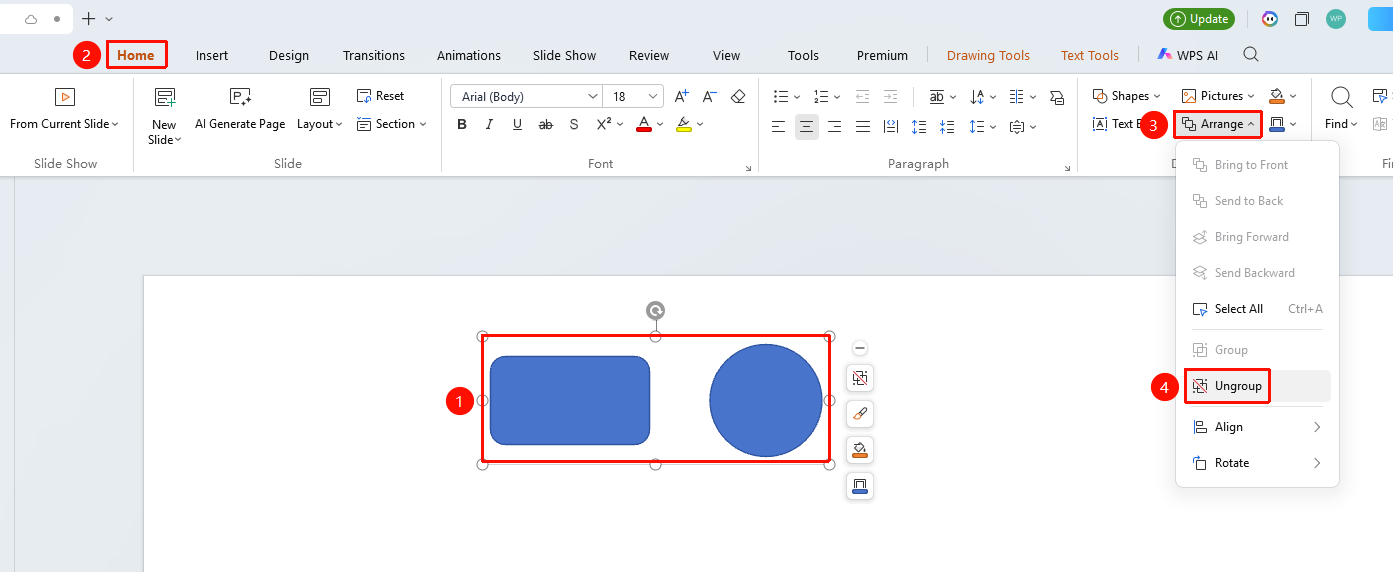Rotate the group using the rotate handle
Viewport: 1393px width, 572px height.
[x=655, y=311]
